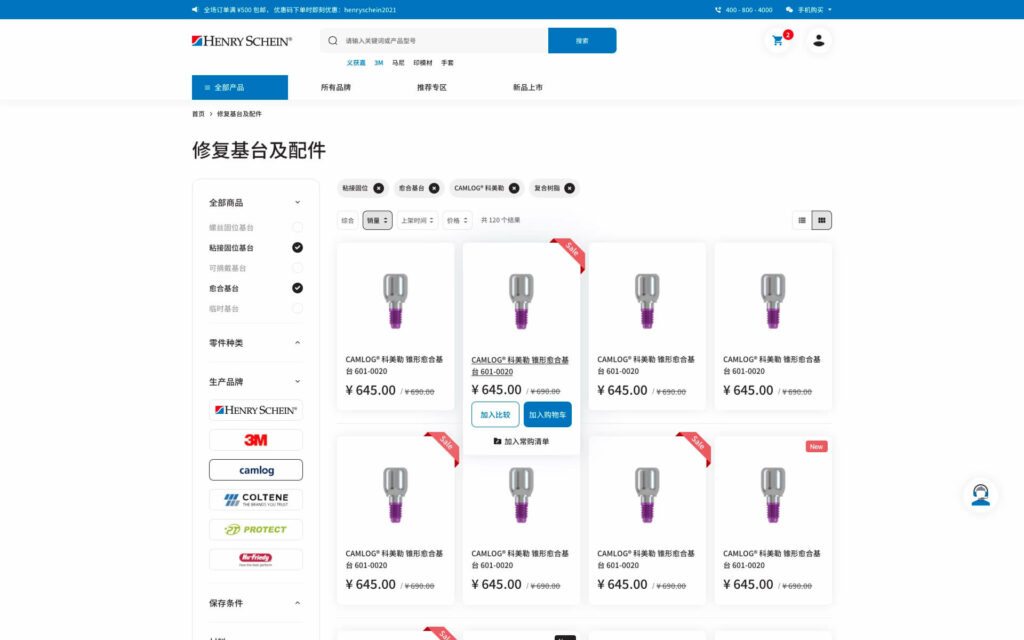Filter by Protect brand logo
1024x640 pixels.
[256, 530]
